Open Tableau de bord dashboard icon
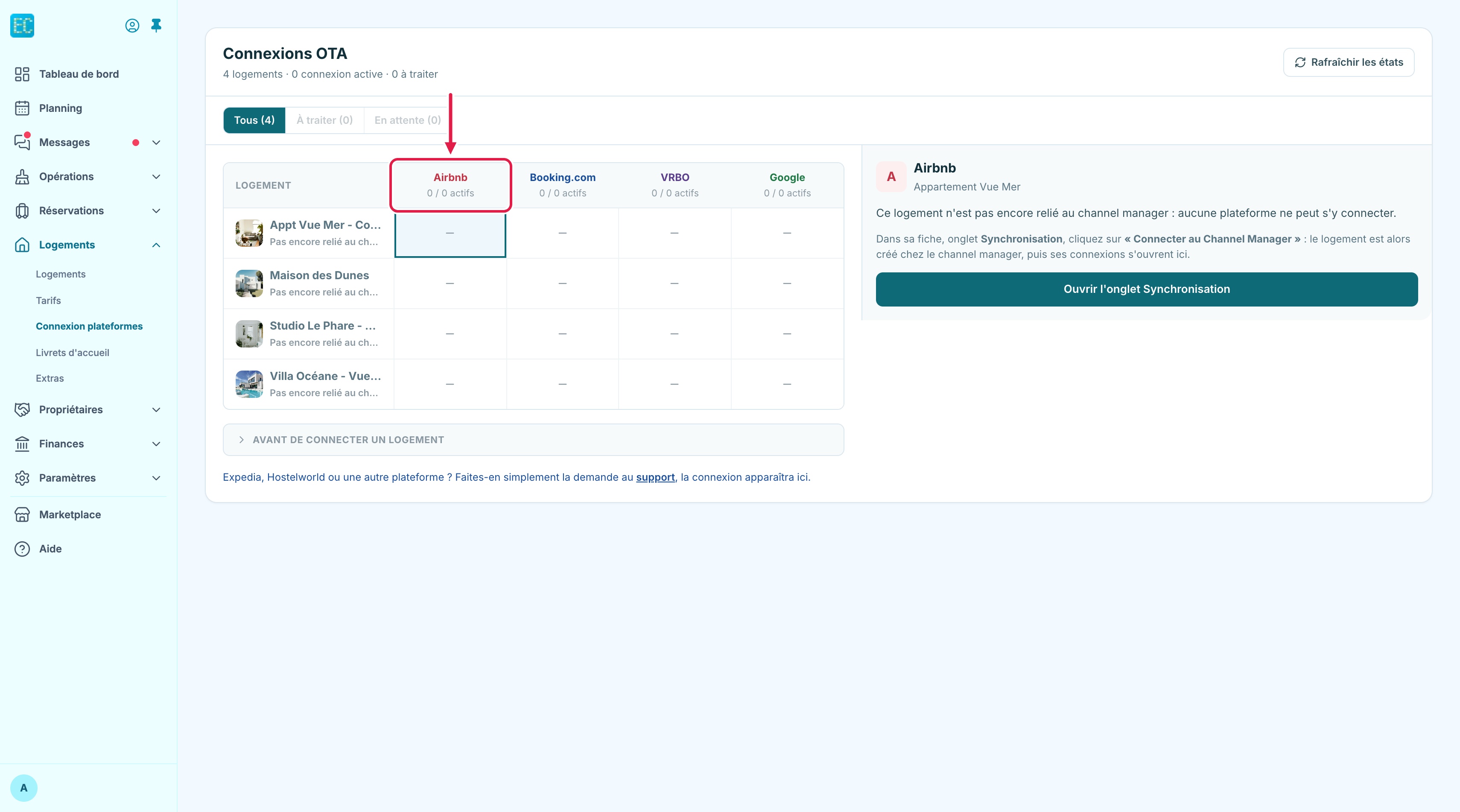Image resolution: width=1460 pixels, height=812 pixels. (22, 74)
